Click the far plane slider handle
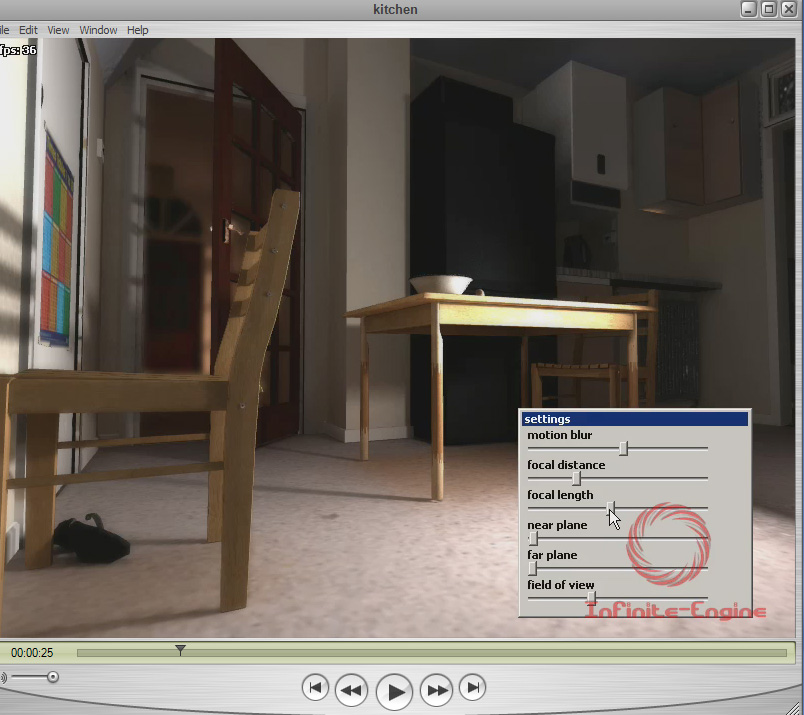The height and width of the screenshot is (715, 804). coord(533,568)
